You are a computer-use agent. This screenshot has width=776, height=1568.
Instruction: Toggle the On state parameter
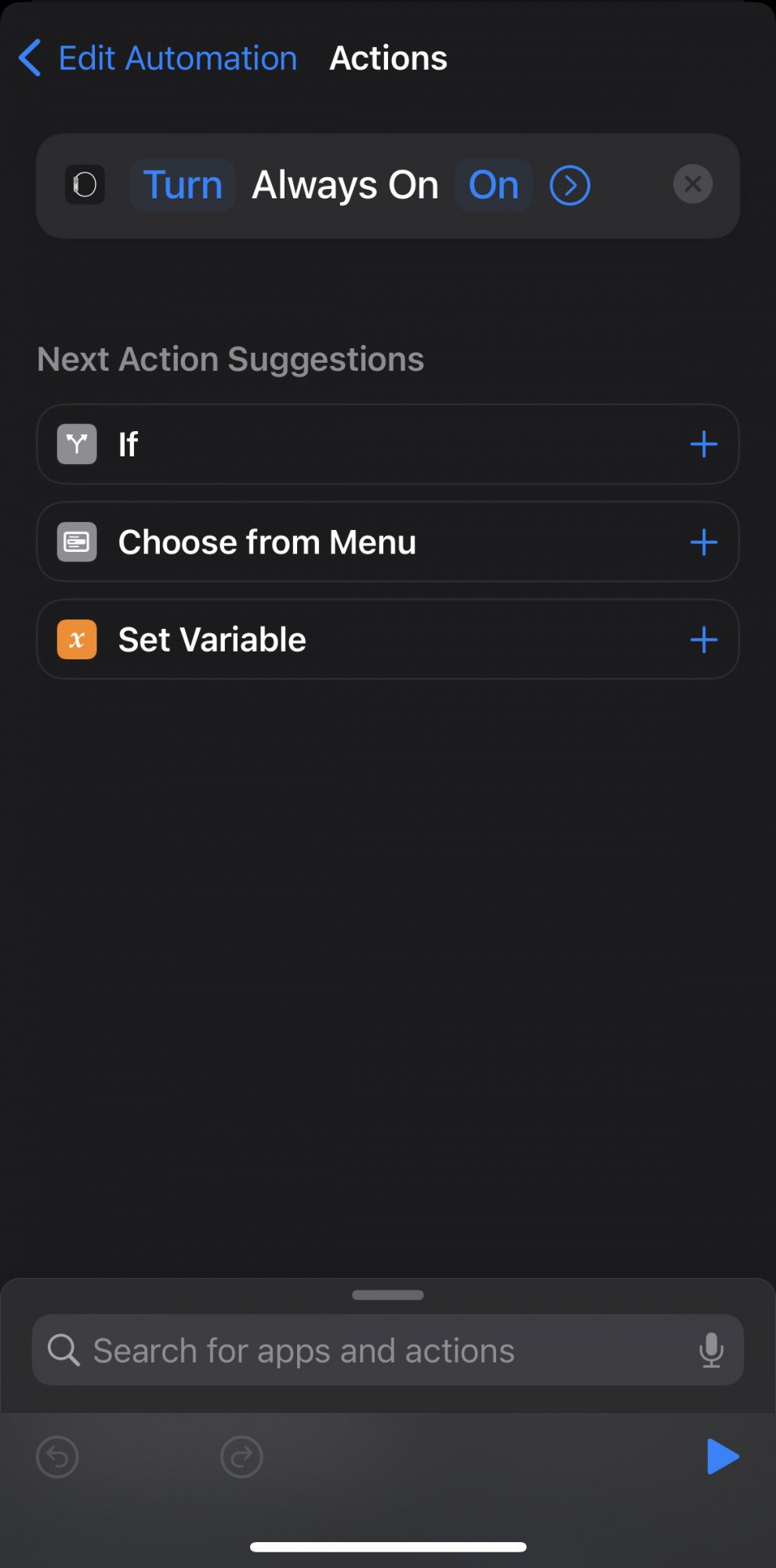(x=493, y=186)
